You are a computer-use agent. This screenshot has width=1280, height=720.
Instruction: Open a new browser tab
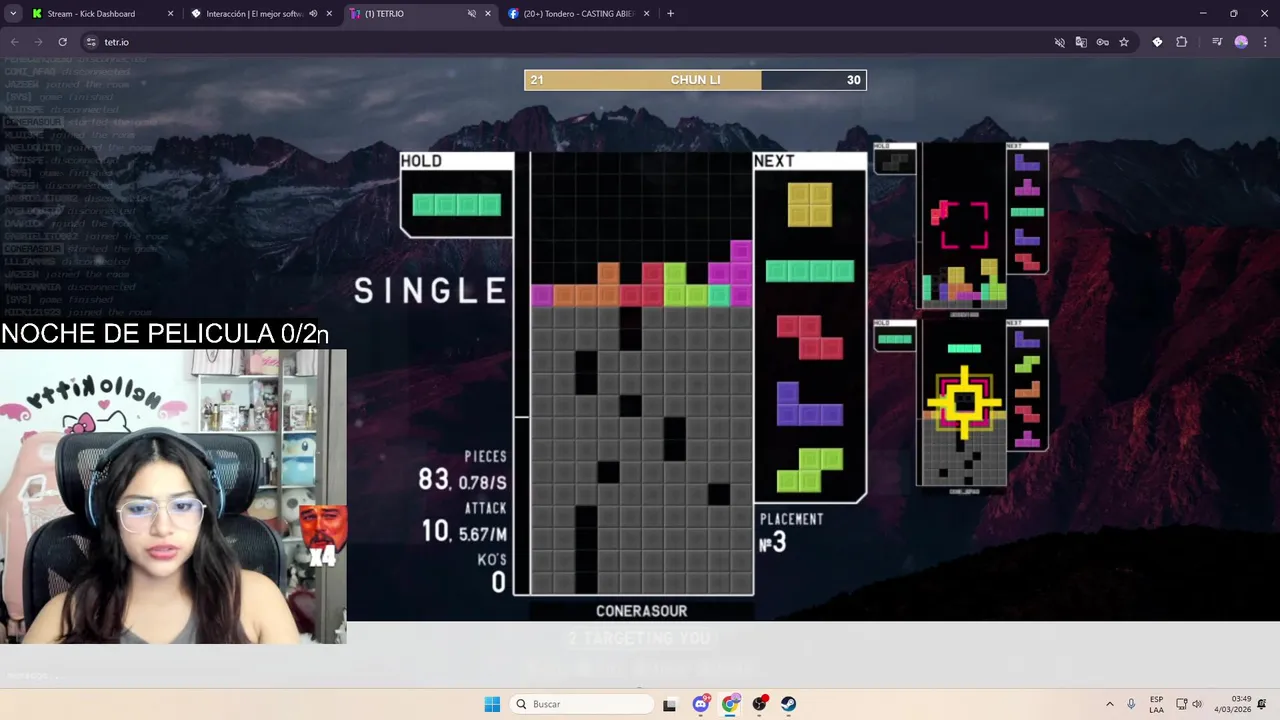click(670, 14)
